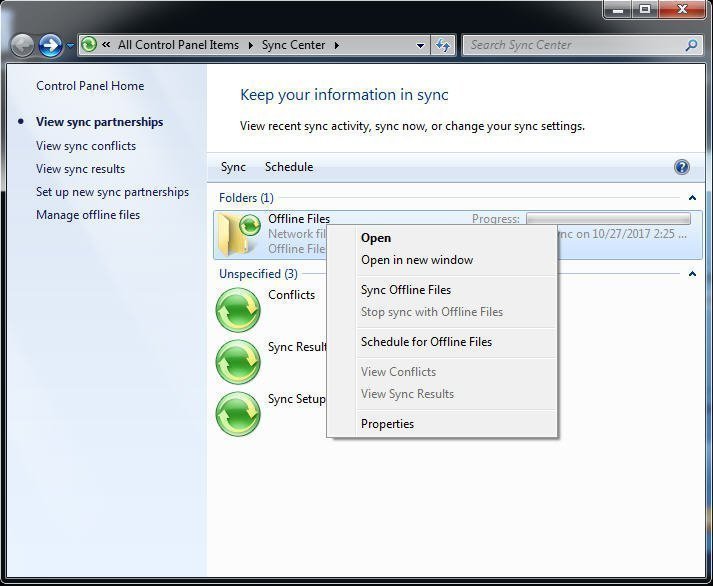Click the Forward navigation arrow button

(50, 45)
